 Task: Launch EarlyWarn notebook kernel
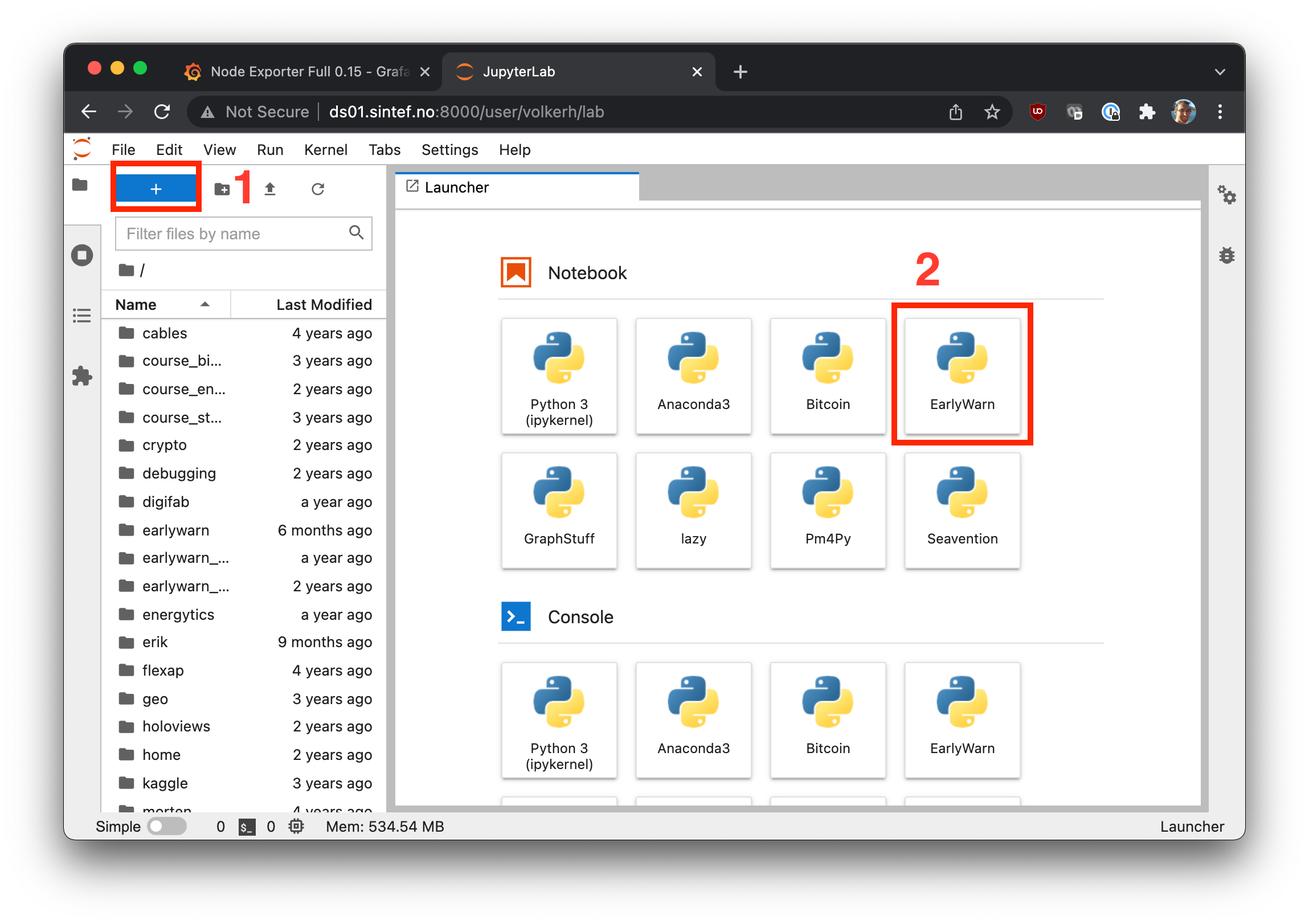tap(962, 374)
